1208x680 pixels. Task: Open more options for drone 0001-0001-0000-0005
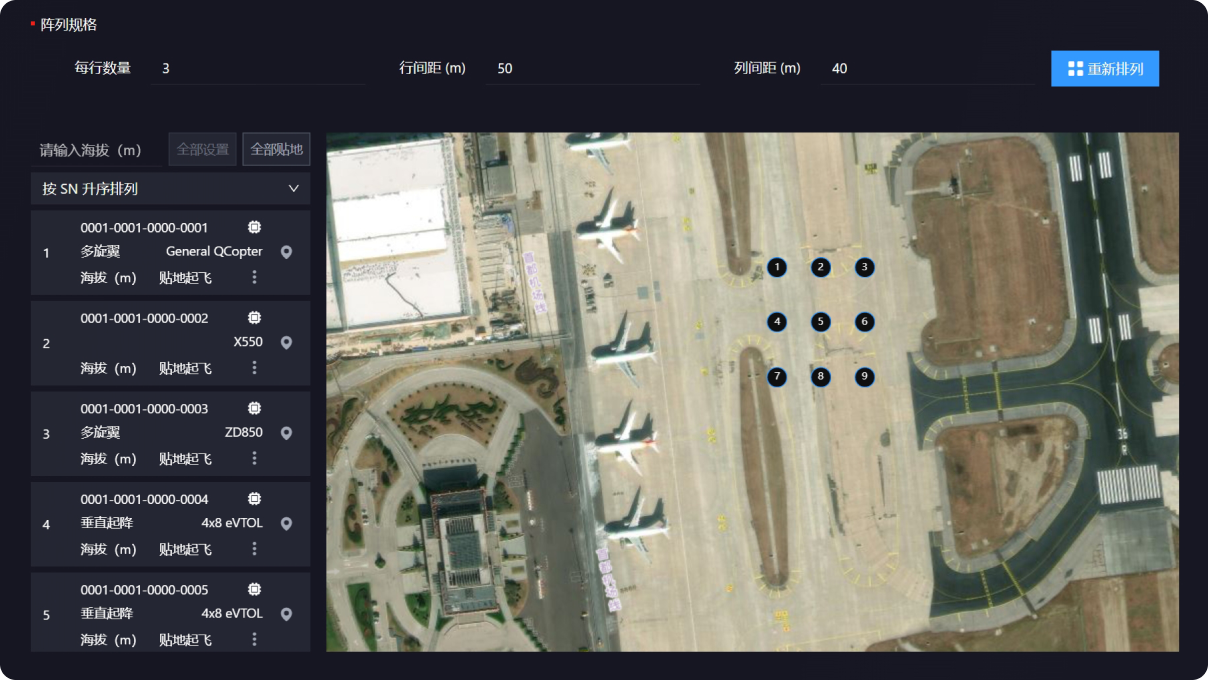254,639
